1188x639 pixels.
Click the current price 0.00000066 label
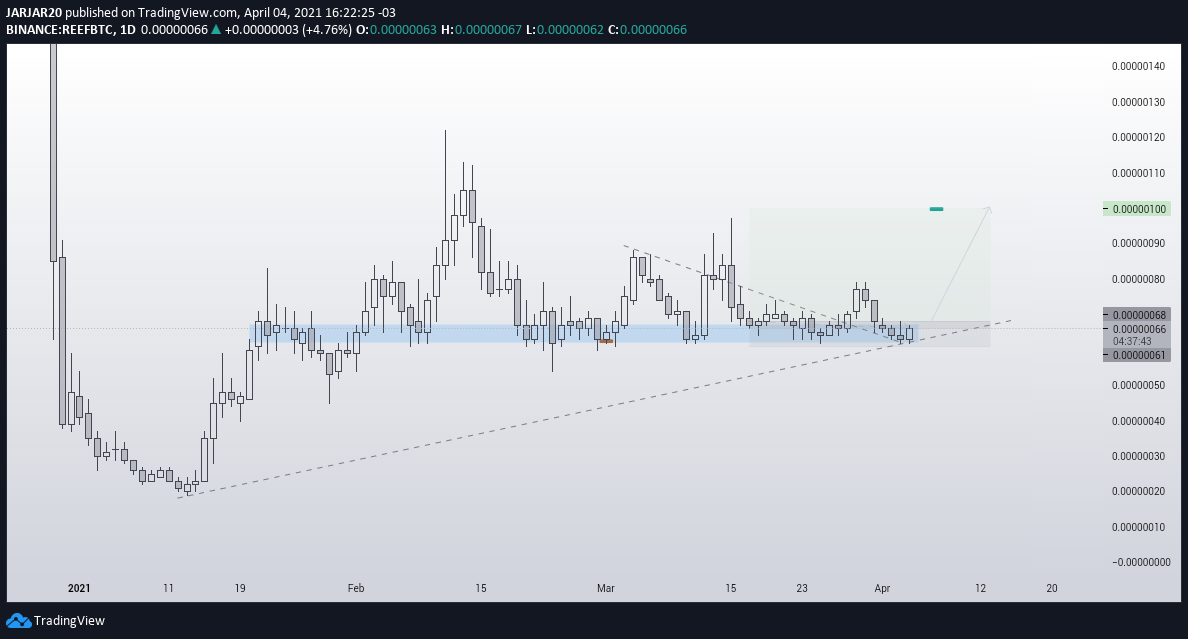[1137, 329]
